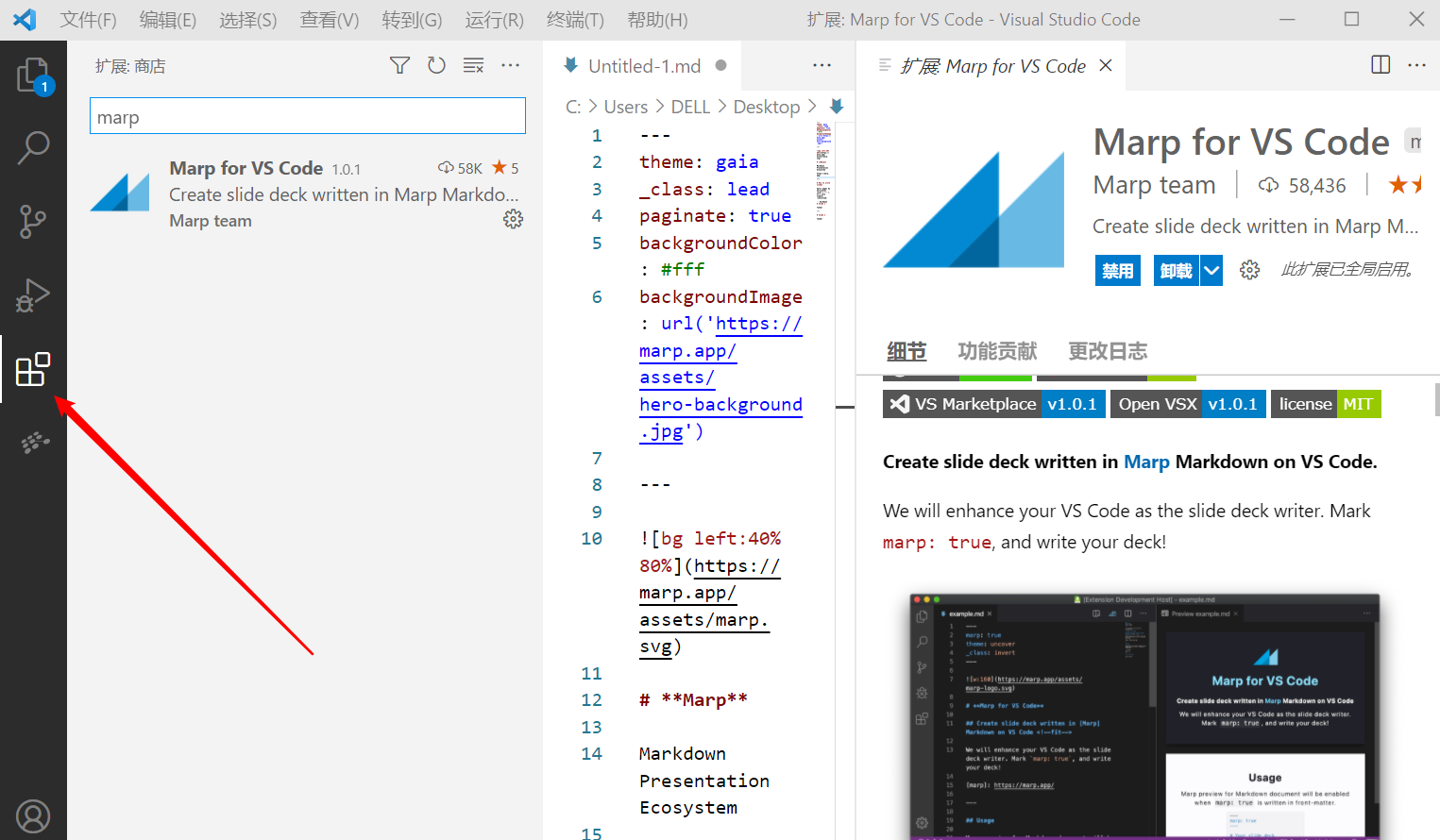
Task: Click the Extensions icon in activity bar
Action: tap(33, 369)
